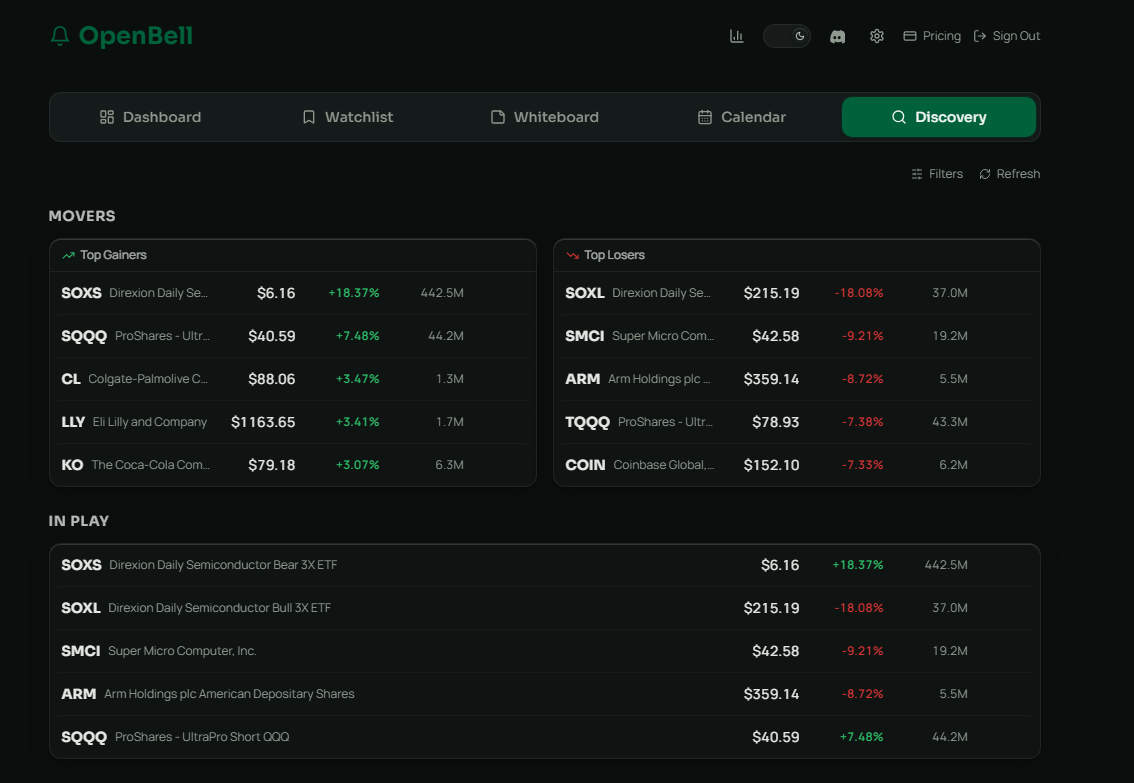Click the Discovery magnifier icon
This screenshot has height=783, width=1134.
click(899, 117)
